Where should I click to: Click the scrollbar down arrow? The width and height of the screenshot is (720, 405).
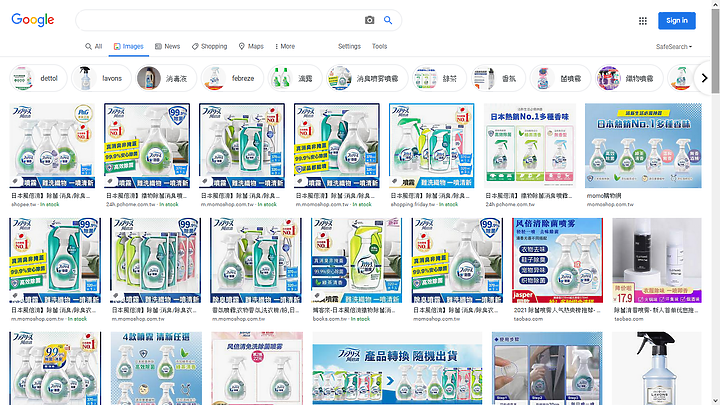(716, 401)
